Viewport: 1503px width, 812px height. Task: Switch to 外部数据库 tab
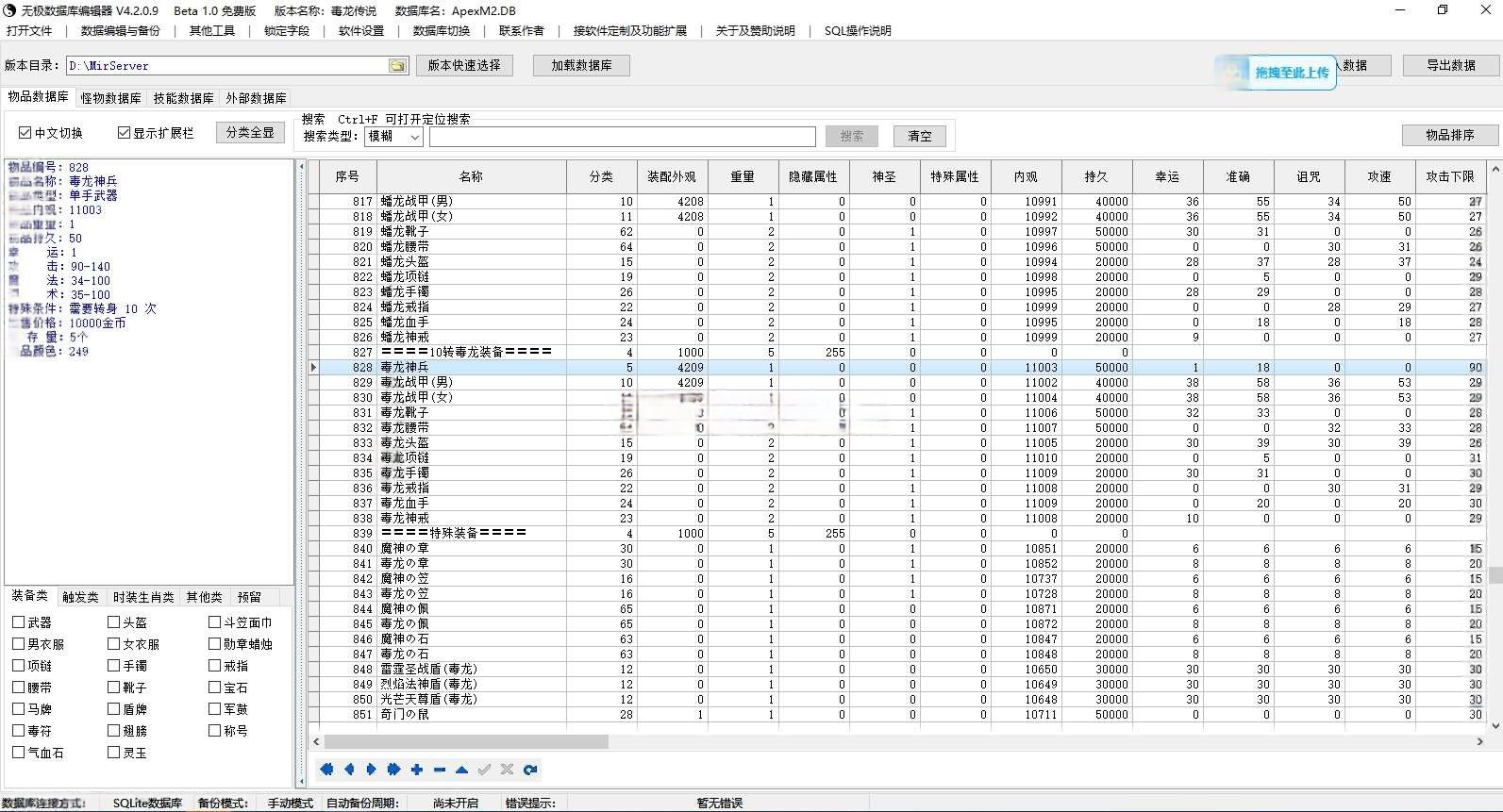click(x=256, y=98)
